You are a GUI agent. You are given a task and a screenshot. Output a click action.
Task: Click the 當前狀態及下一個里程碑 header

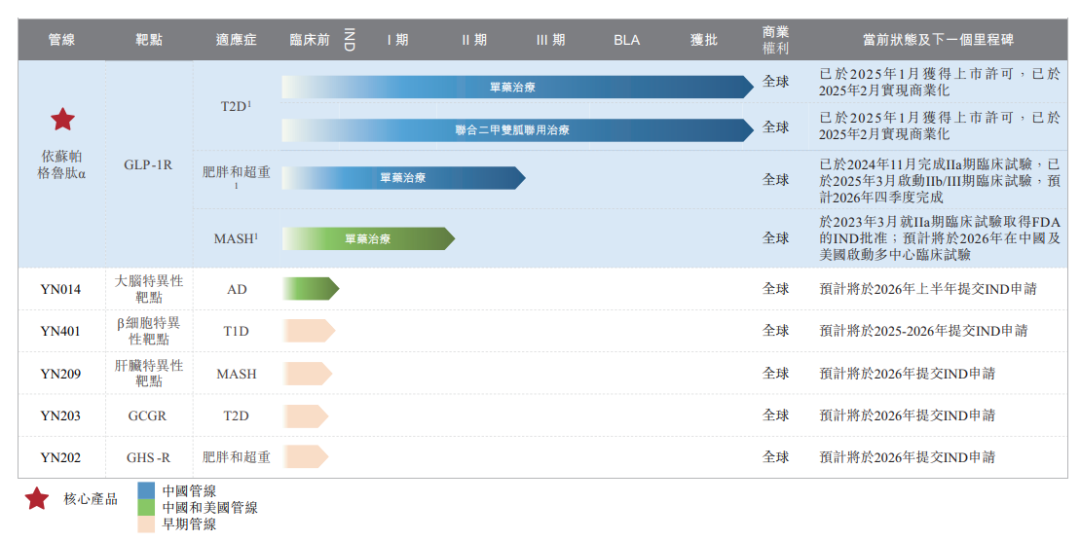tap(938, 40)
